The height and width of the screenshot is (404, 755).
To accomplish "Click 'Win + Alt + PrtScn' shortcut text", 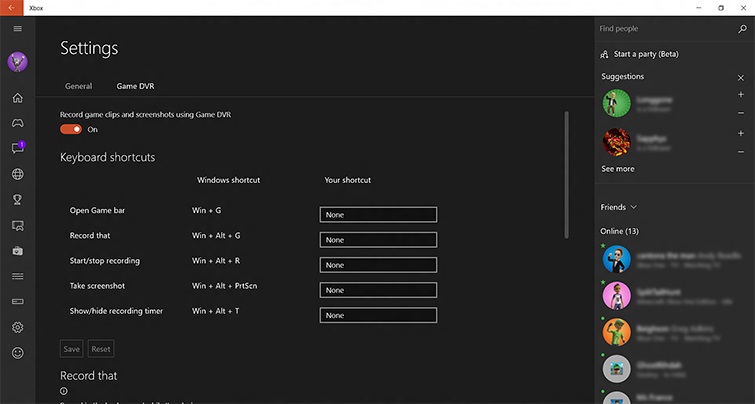I will (224, 286).
